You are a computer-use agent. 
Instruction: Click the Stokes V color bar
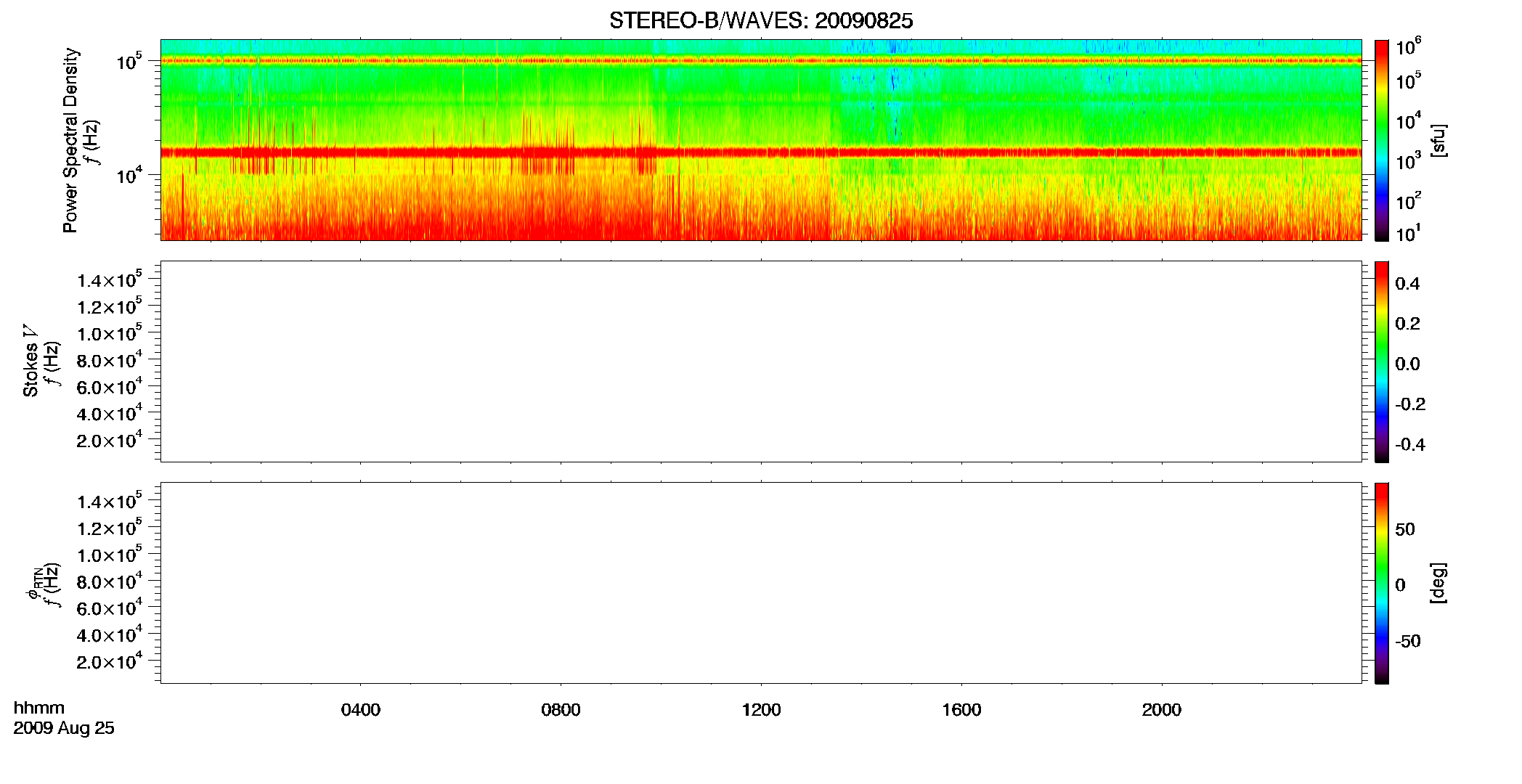(1382, 362)
